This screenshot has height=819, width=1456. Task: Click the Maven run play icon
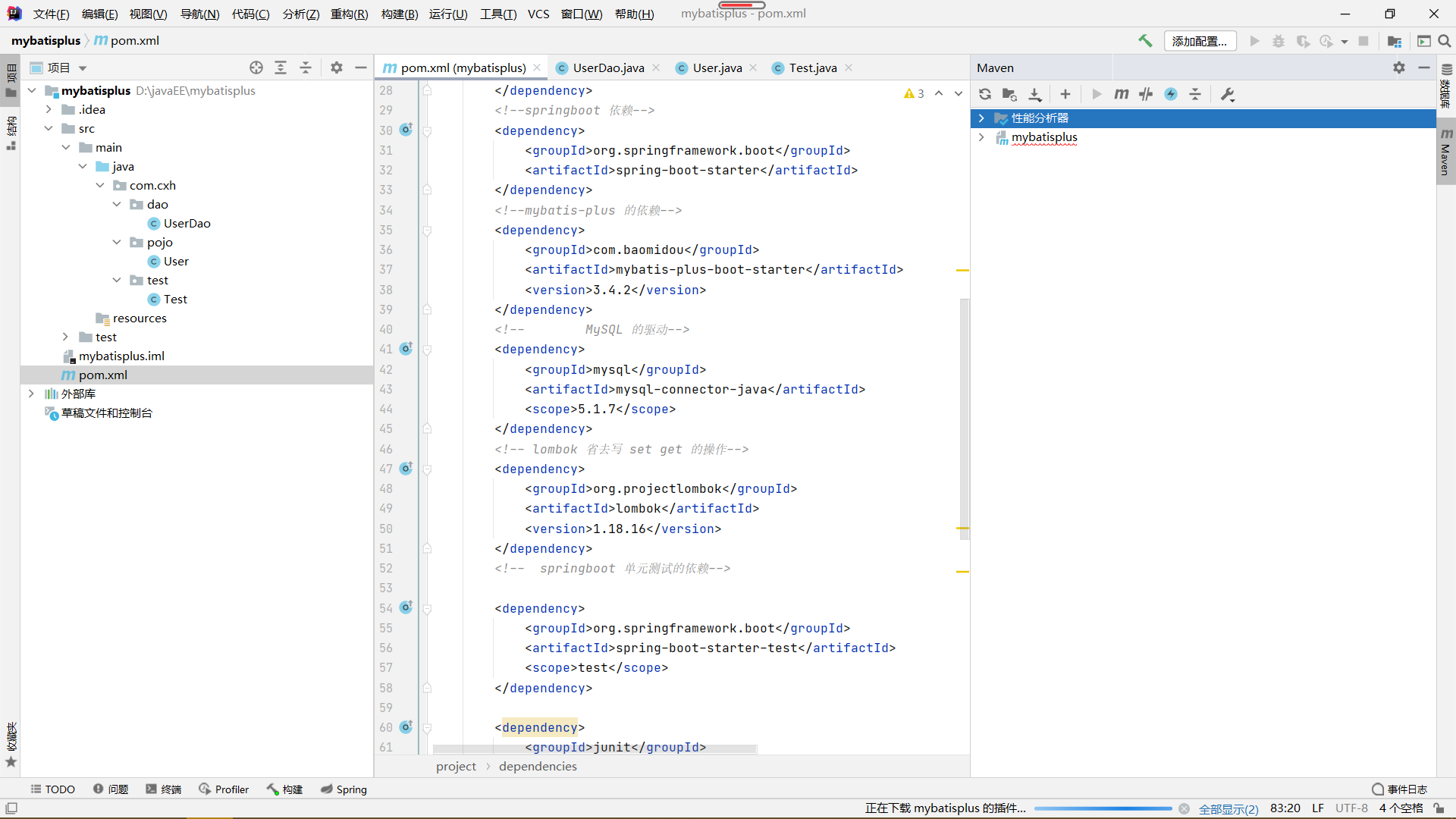1097,94
